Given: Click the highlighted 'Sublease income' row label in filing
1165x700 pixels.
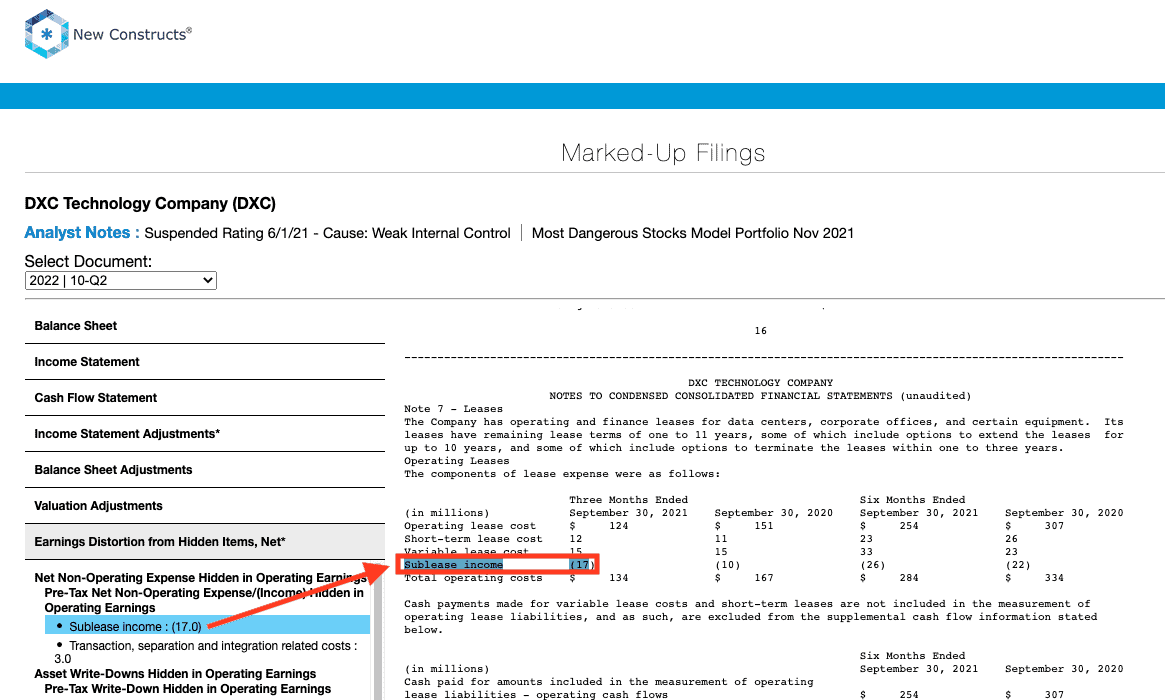Looking at the screenshot, I should pos(453,565).
